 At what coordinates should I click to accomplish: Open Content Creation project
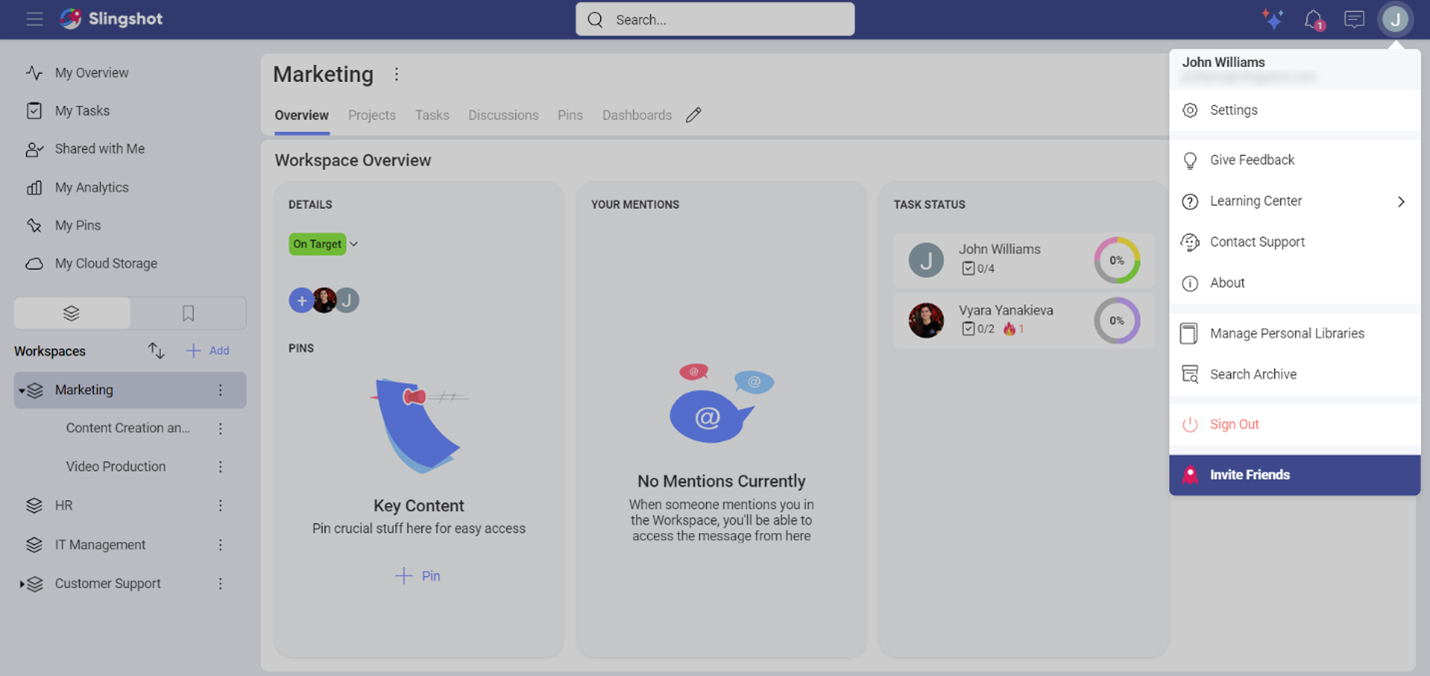coord(128,428)
